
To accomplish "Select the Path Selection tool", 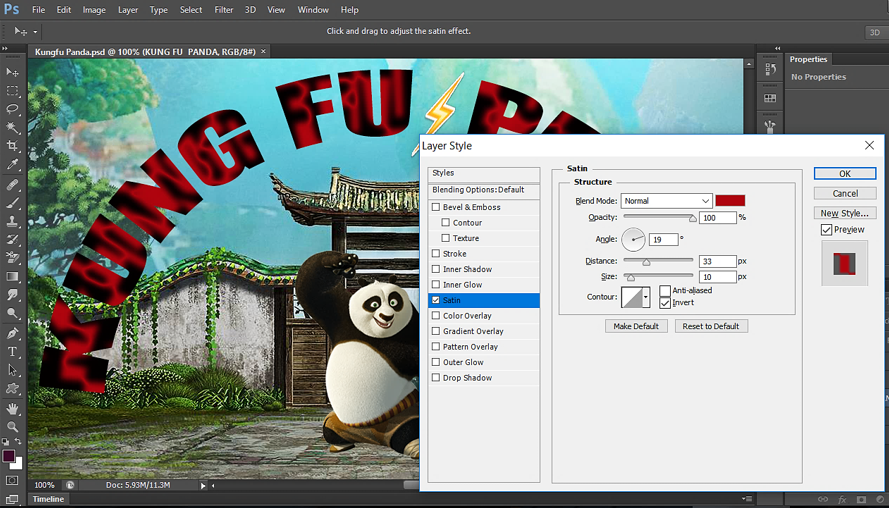I will (12, 370).
